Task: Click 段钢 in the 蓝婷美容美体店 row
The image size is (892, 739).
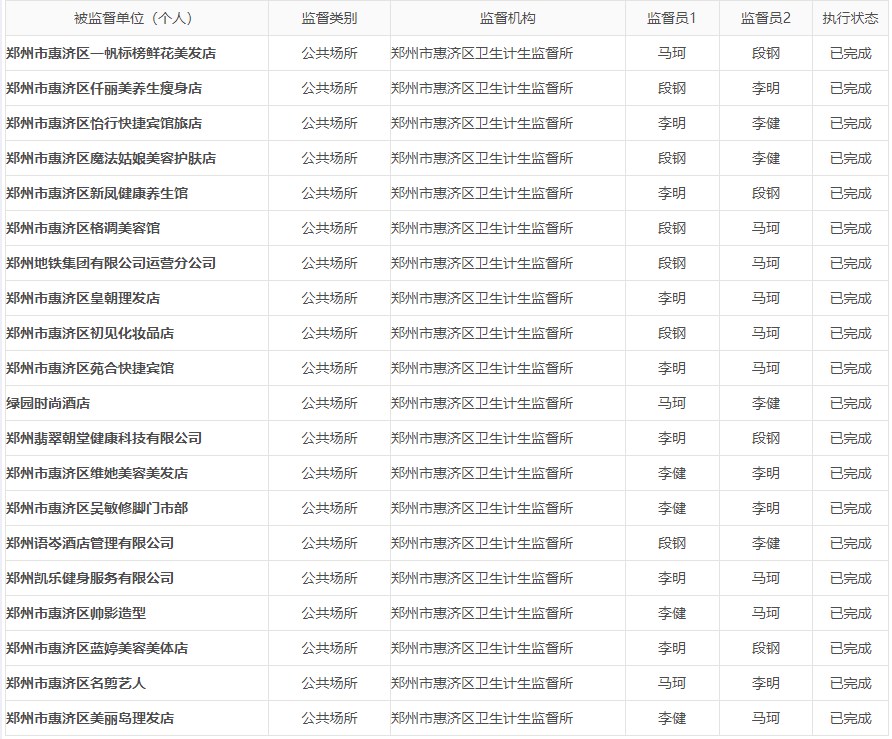Action: pyautogui.click(x=766, y=648)
